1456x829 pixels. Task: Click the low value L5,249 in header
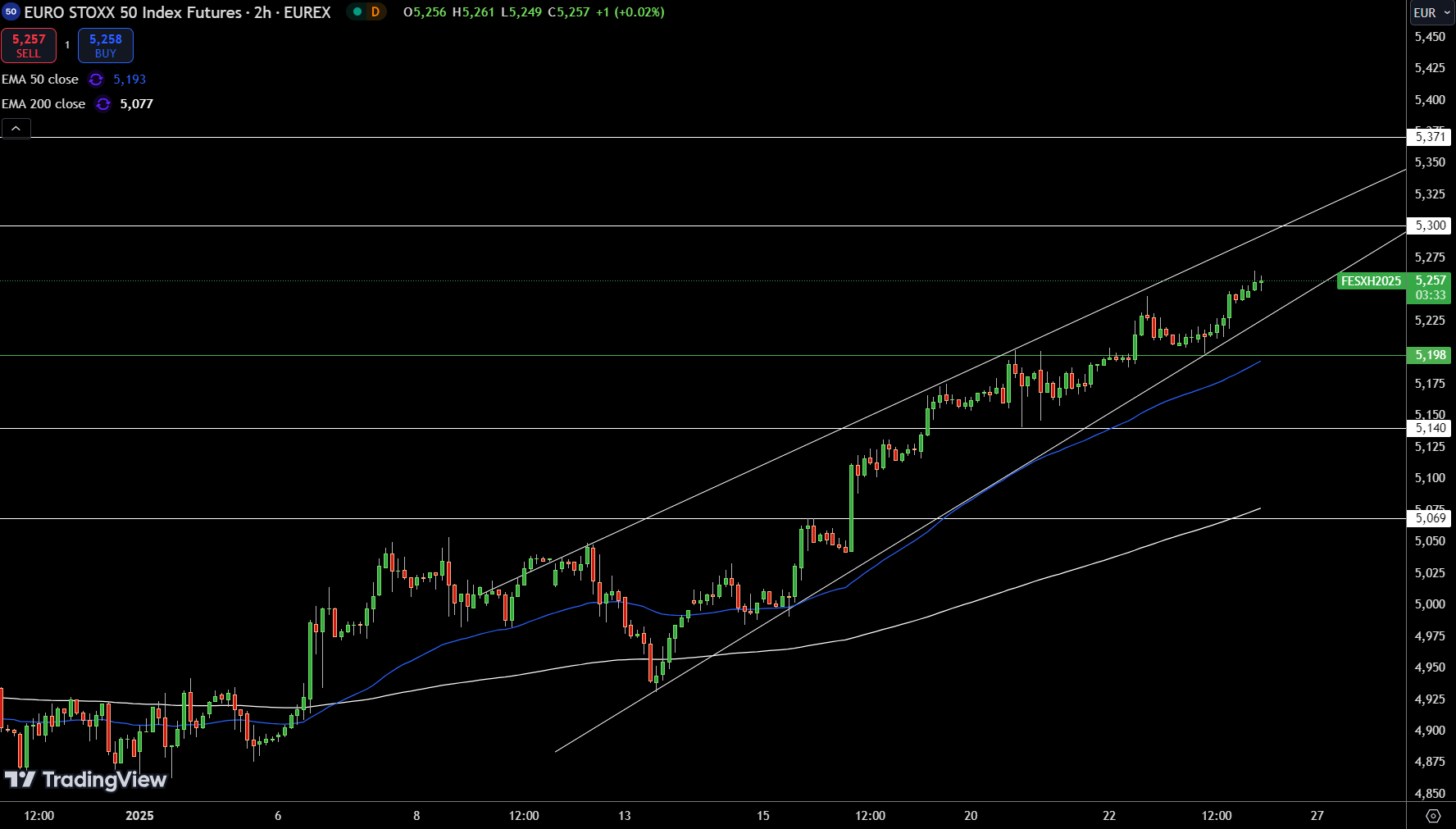pos(521,12)
